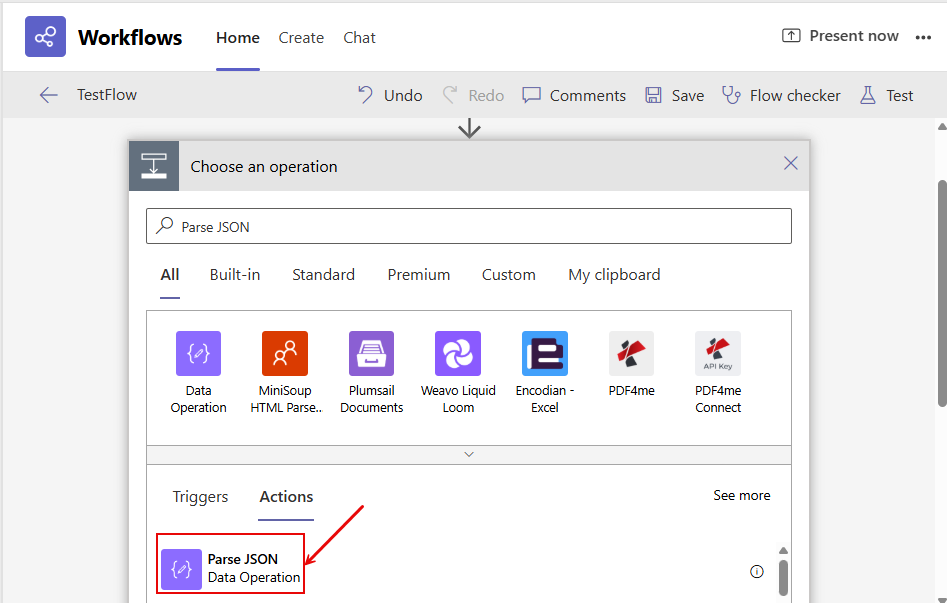Choose the MiniSoup HTML Parser connector

coord(285,354)
